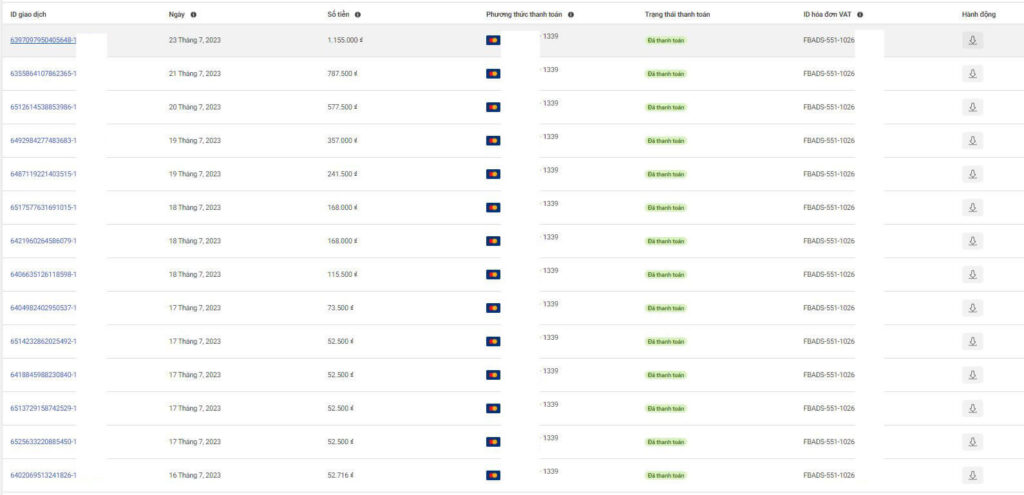Viewport: 1024px width, 495px height.
Task: Download receipt for the 73.500 ₫ payment
Action: point(972,308)
